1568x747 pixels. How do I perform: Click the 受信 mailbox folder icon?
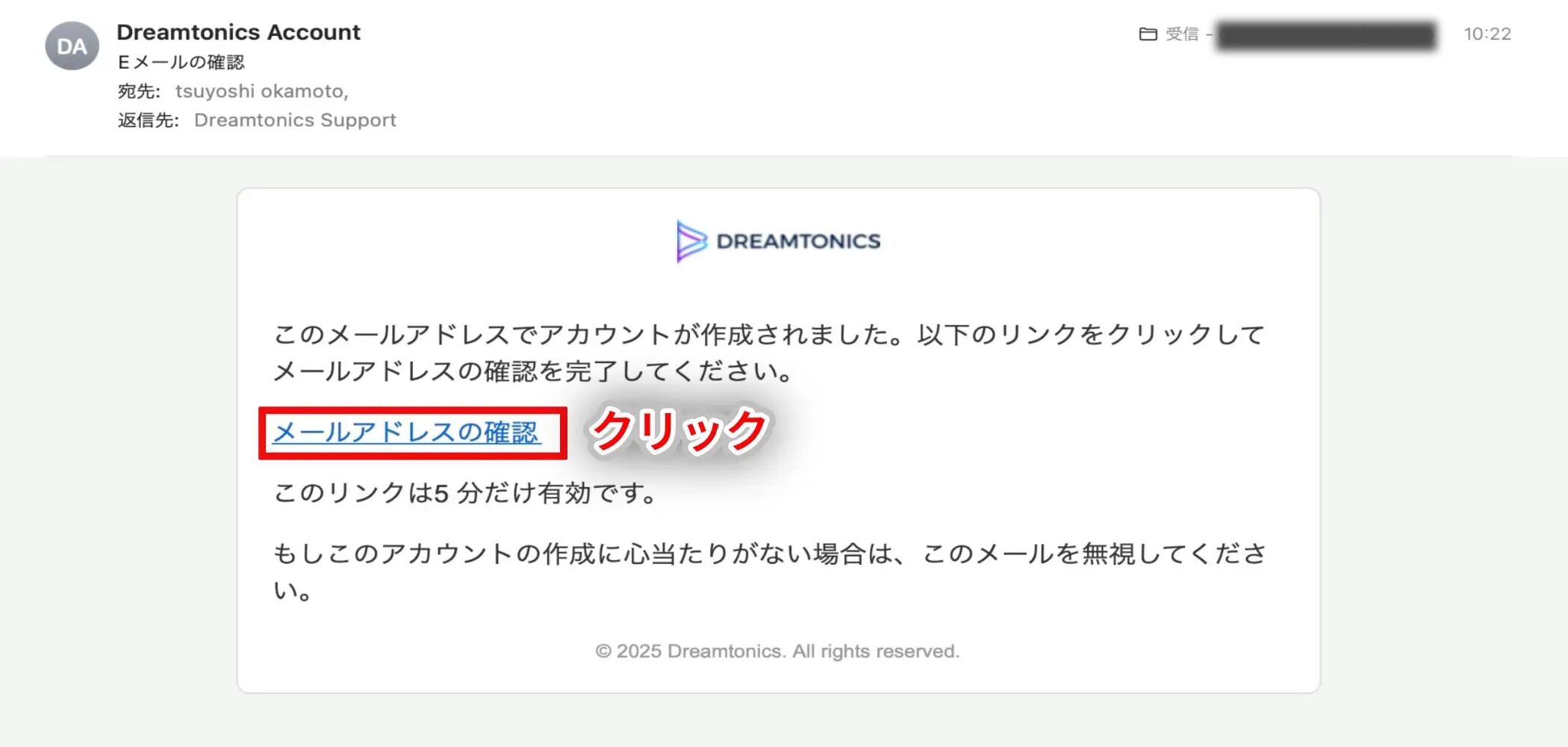coord(1148,34)
